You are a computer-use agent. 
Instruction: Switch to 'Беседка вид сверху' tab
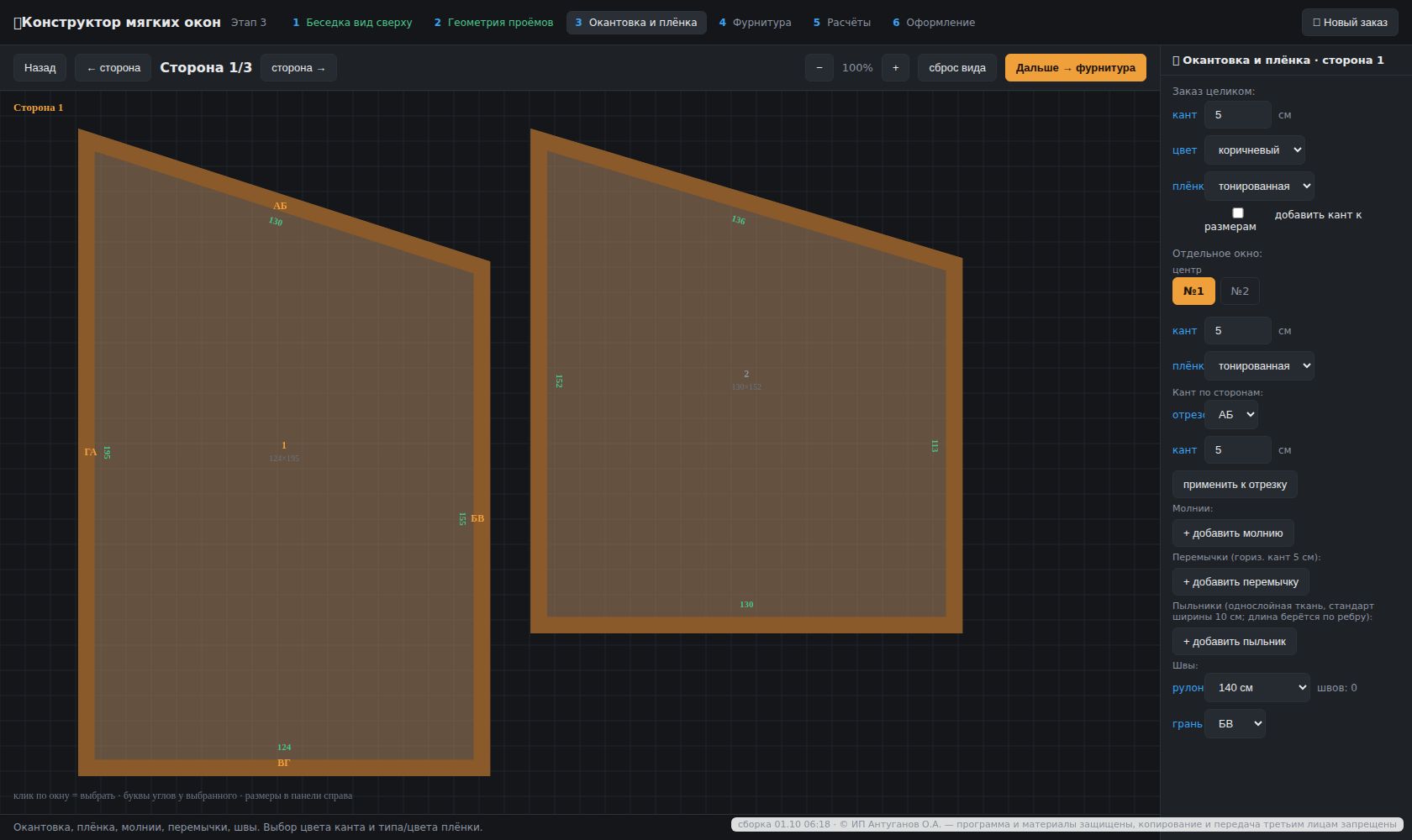point(352,23)
